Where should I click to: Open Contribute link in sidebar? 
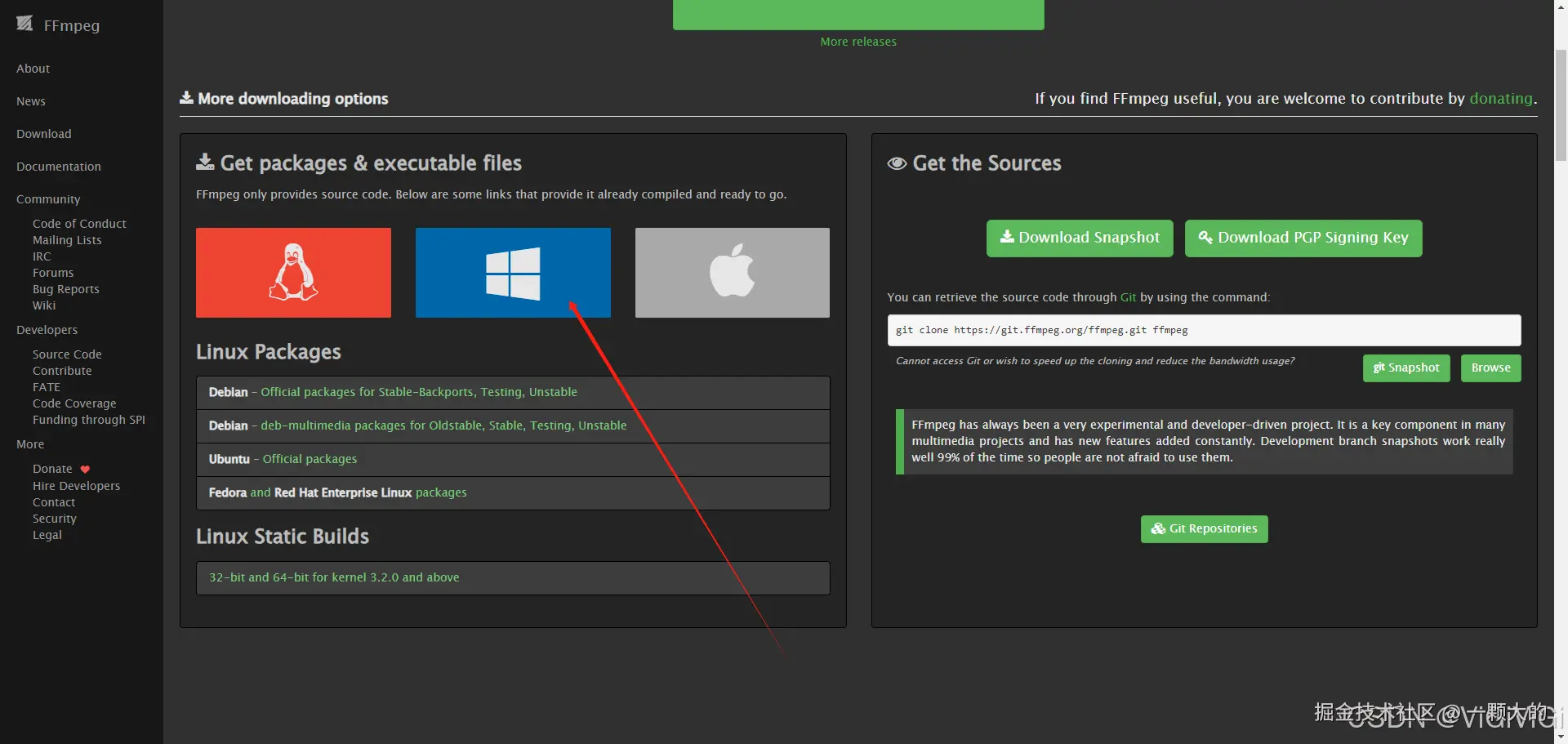[62, 371]
